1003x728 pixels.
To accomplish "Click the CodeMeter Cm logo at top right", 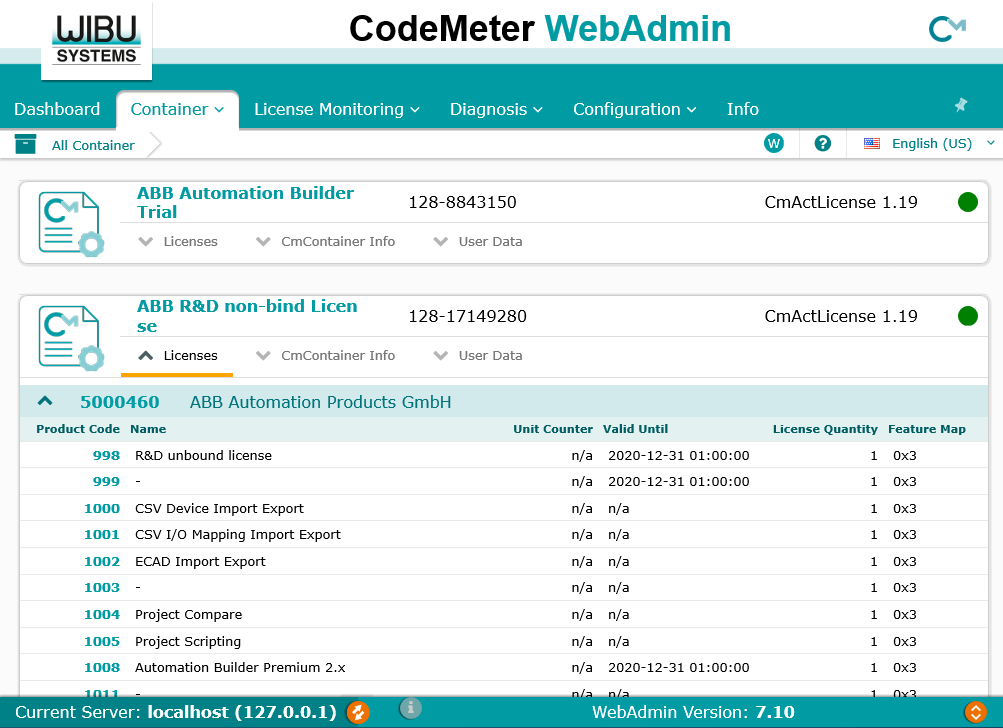I will tap(947, 29).
